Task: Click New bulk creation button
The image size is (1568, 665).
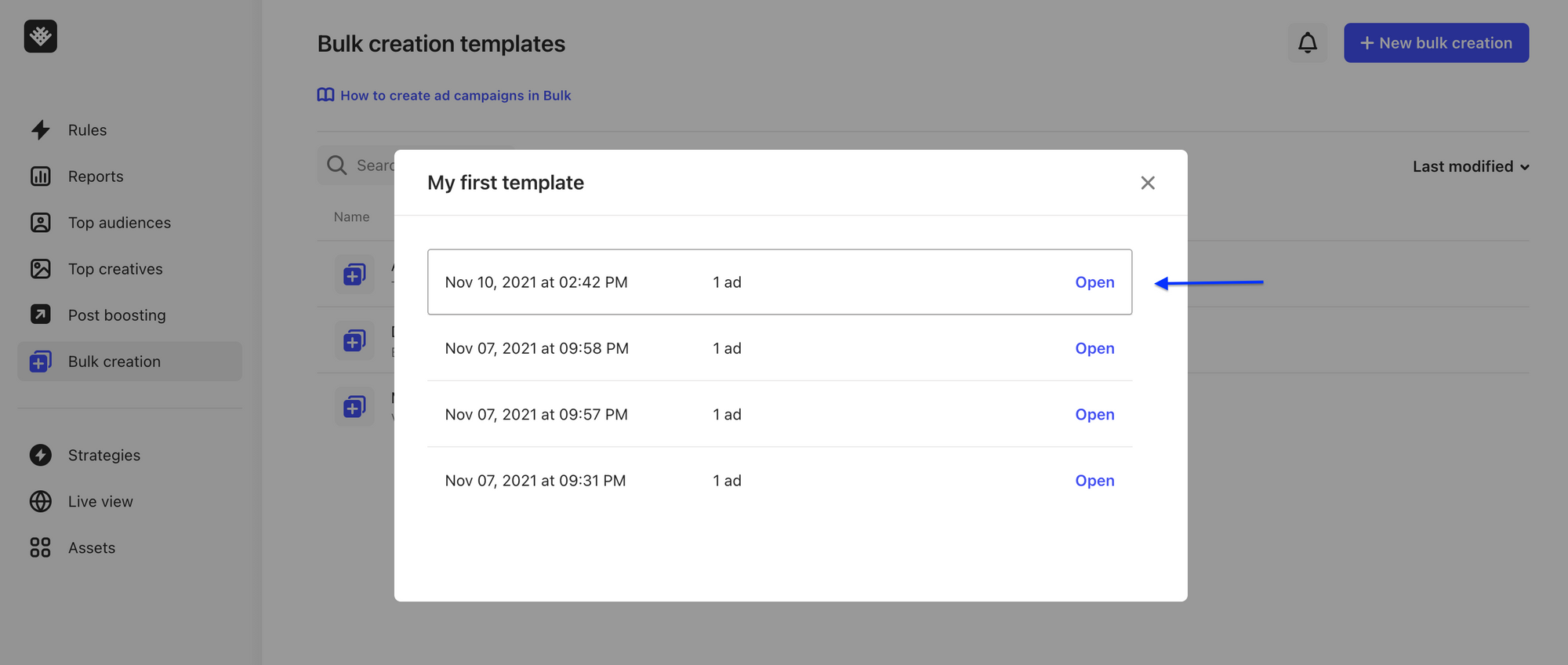Action: [x=1436, y=42]
